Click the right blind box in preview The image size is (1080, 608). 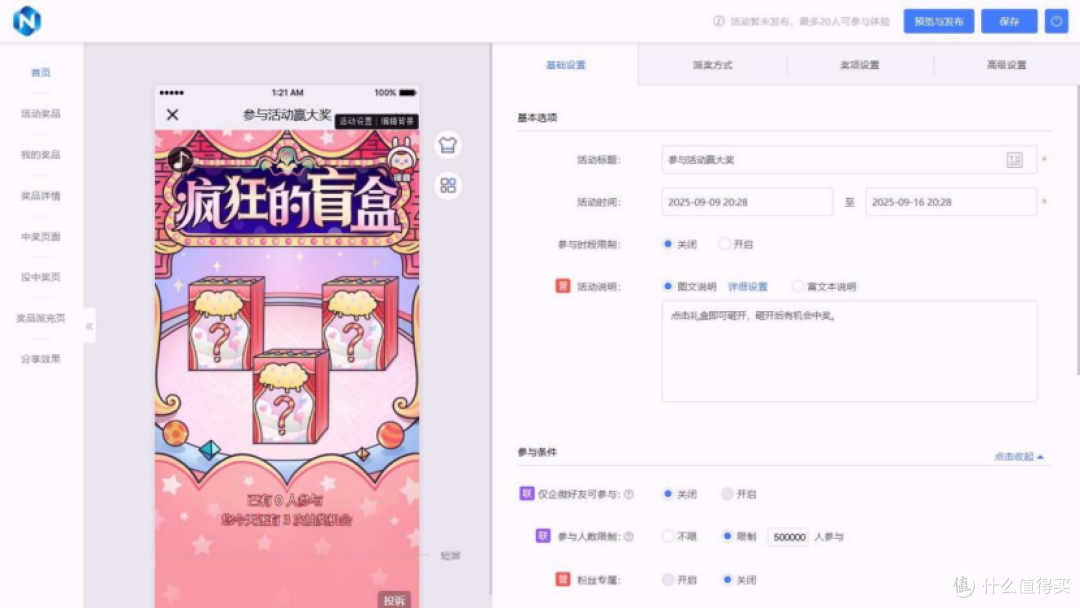pos(360,323)
